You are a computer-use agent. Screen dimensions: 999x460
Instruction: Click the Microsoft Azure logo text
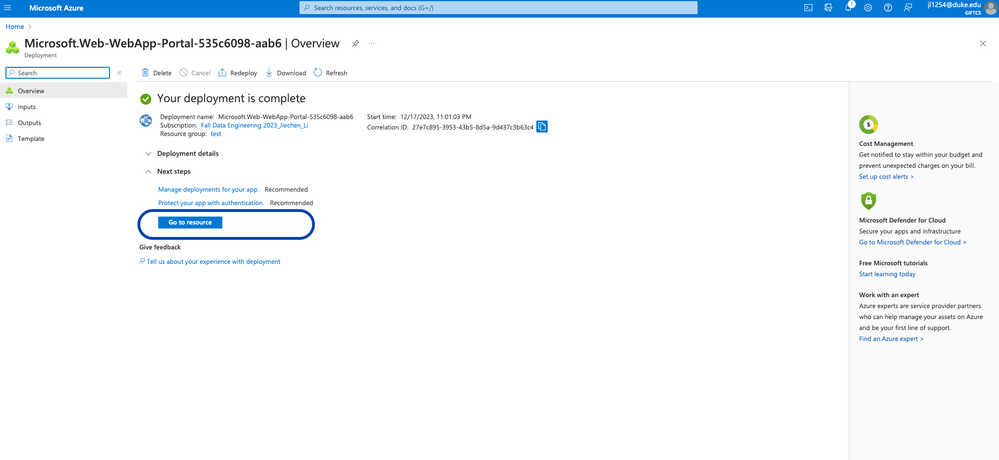tap(56, 8)
